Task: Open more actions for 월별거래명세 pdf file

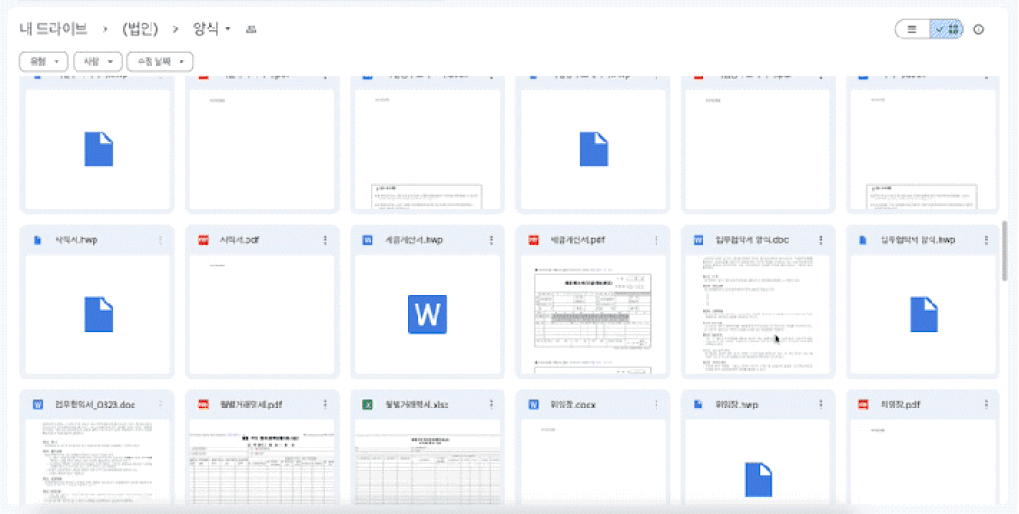Action: coord(326,404)
